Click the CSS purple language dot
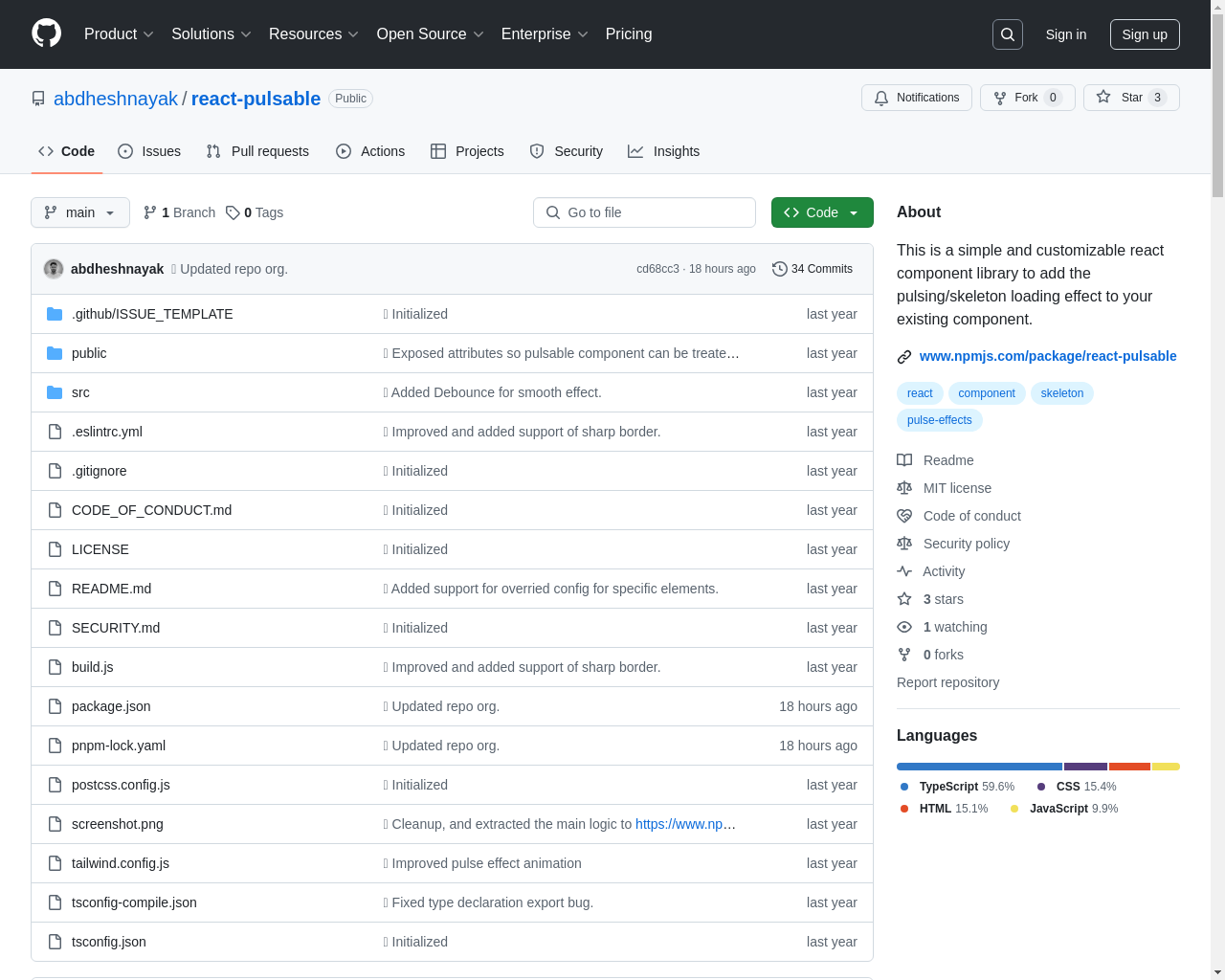1225x980 pixels. point(1041,787)
